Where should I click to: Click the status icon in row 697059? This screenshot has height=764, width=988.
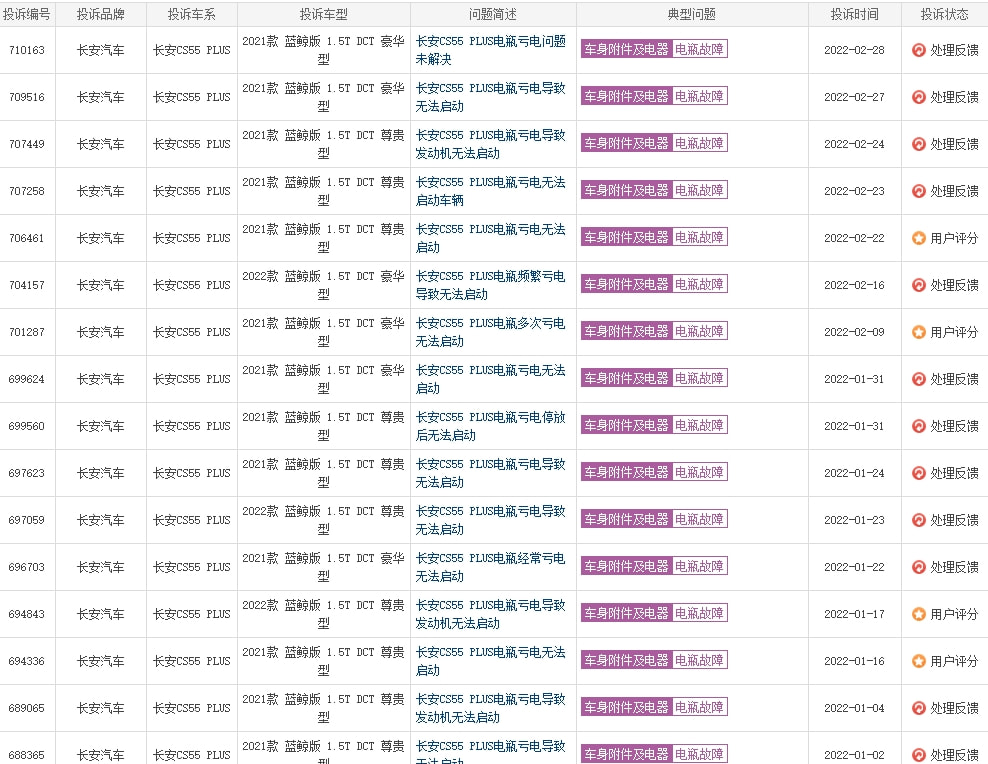[x=919, y=520]
